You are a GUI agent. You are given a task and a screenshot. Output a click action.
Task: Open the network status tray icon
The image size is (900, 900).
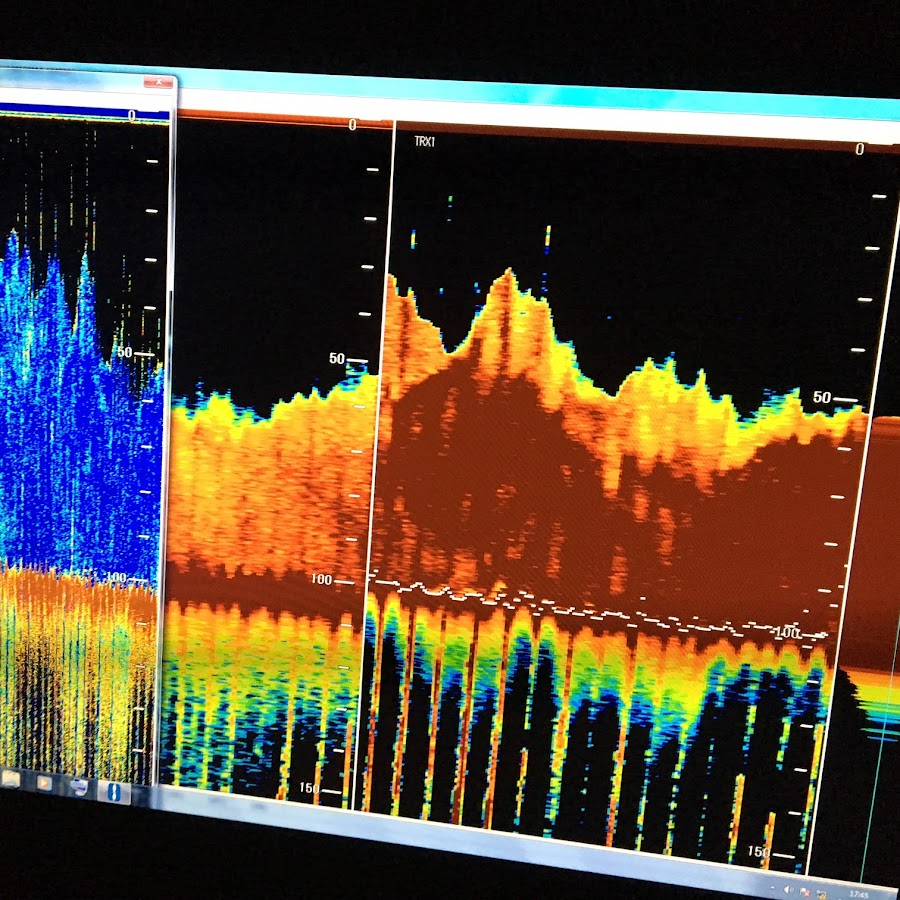click(x=821, y=893)
